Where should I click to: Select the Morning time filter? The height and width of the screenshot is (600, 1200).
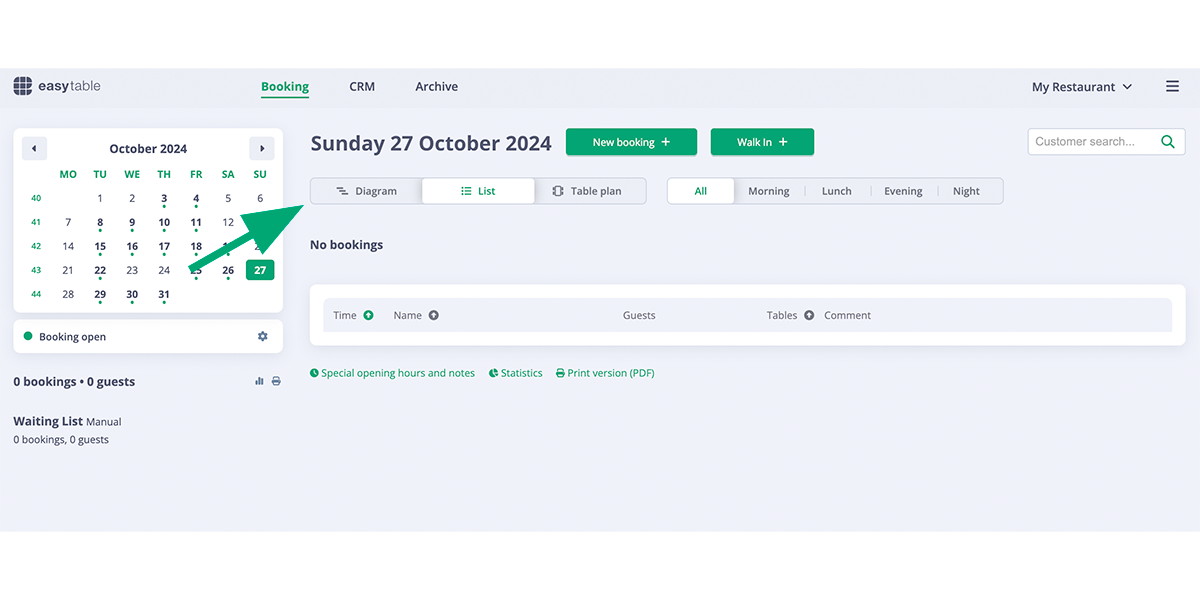[x=769, y=190]
